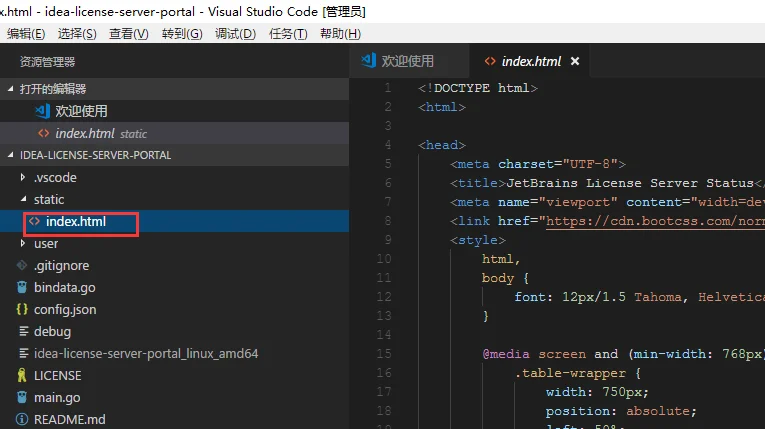Close the index.html editor tab
765x429 pixels.
pyautogui.click(x=575, y=61)
